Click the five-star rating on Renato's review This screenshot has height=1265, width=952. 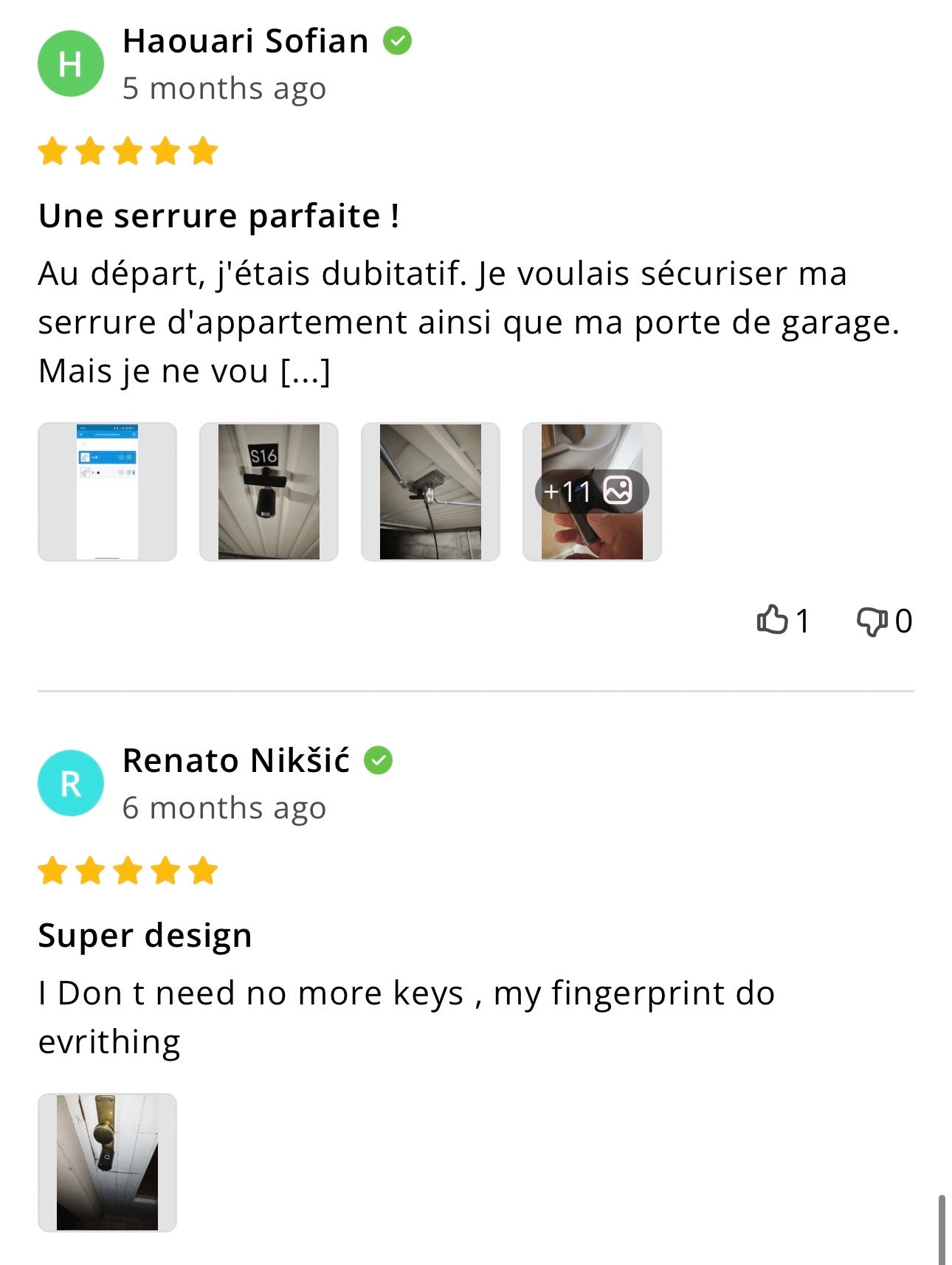tap(128, 871)
